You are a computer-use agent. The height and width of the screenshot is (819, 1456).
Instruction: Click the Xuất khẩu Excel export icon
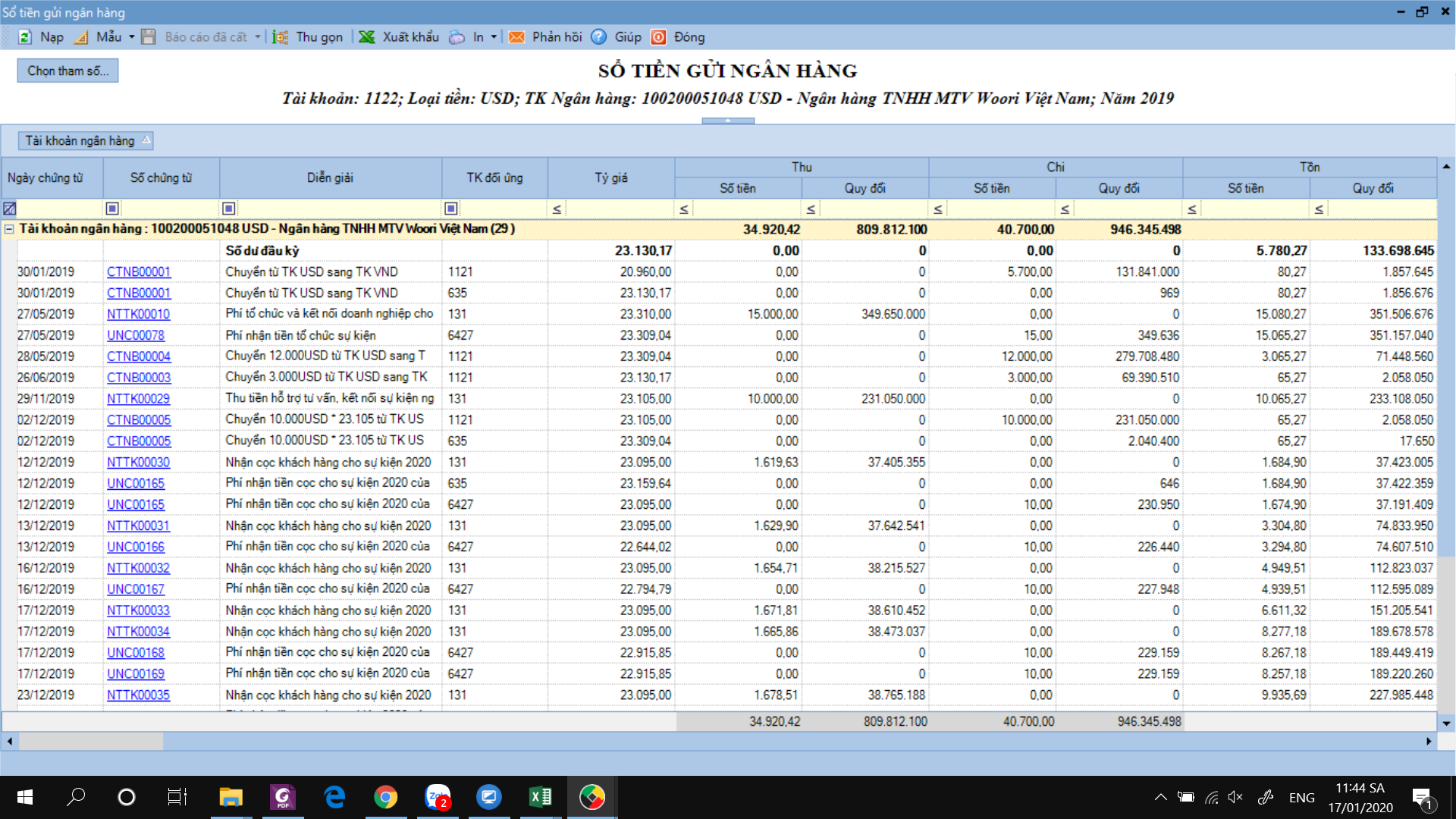point(367,37)
